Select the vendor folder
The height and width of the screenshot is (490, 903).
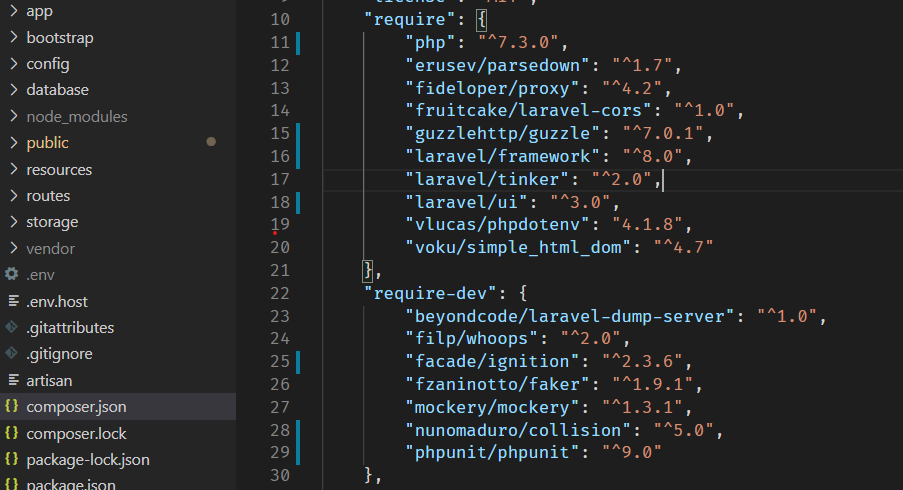pyautogui.click(x=51, y=249)
